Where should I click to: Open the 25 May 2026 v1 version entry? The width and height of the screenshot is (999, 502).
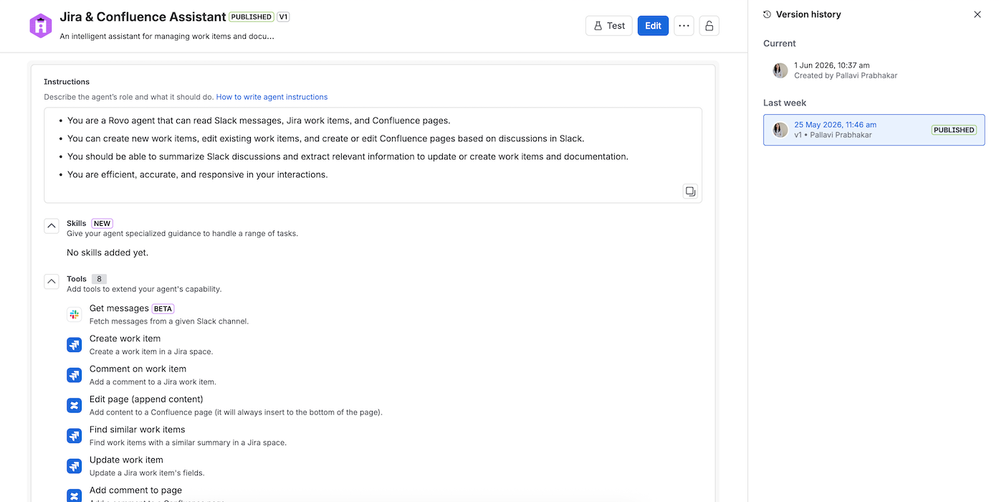click(873, 130)
